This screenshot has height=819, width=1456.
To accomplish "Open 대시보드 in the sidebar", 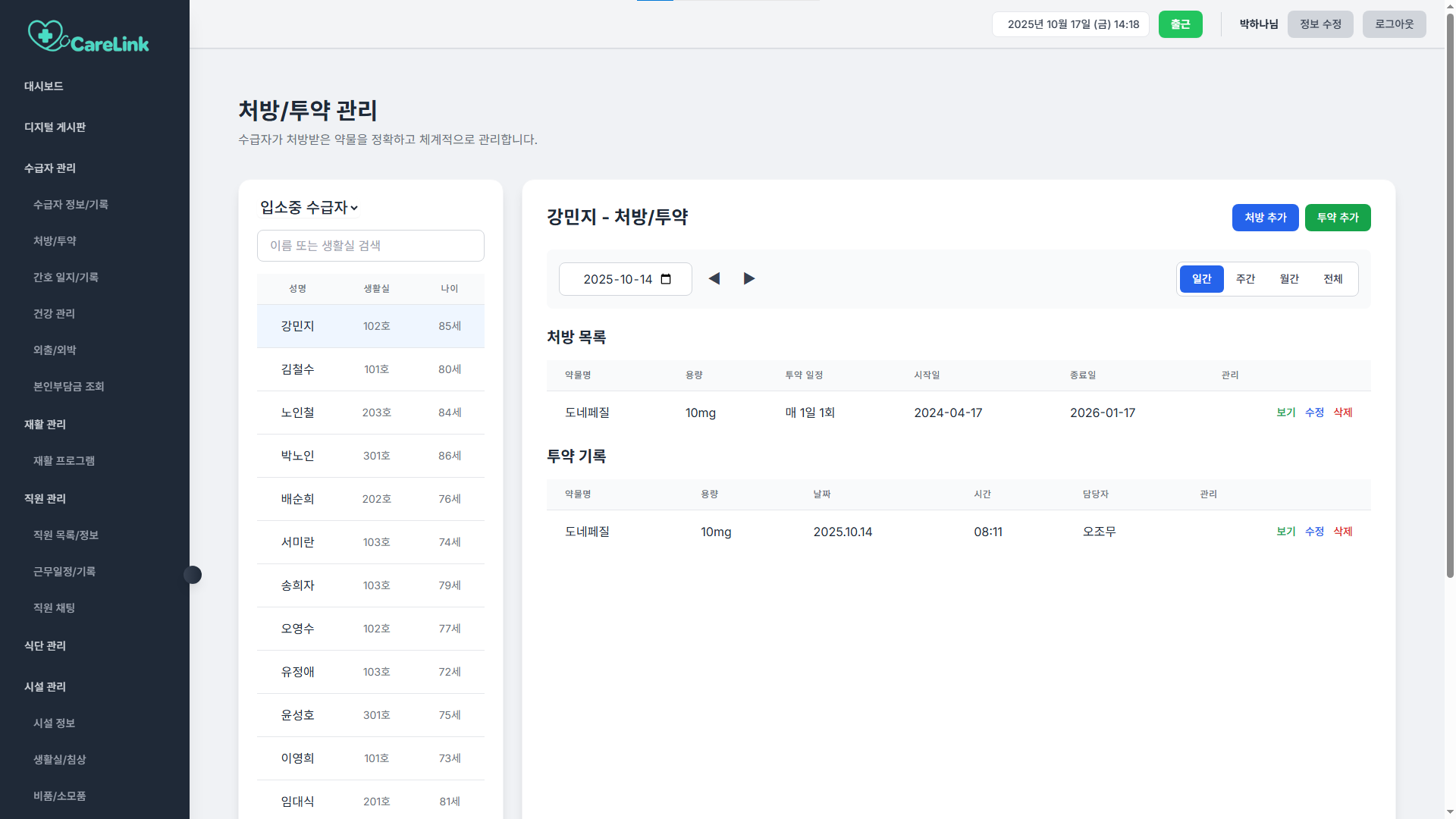I will pyautogui.click(x=43, y=86).
